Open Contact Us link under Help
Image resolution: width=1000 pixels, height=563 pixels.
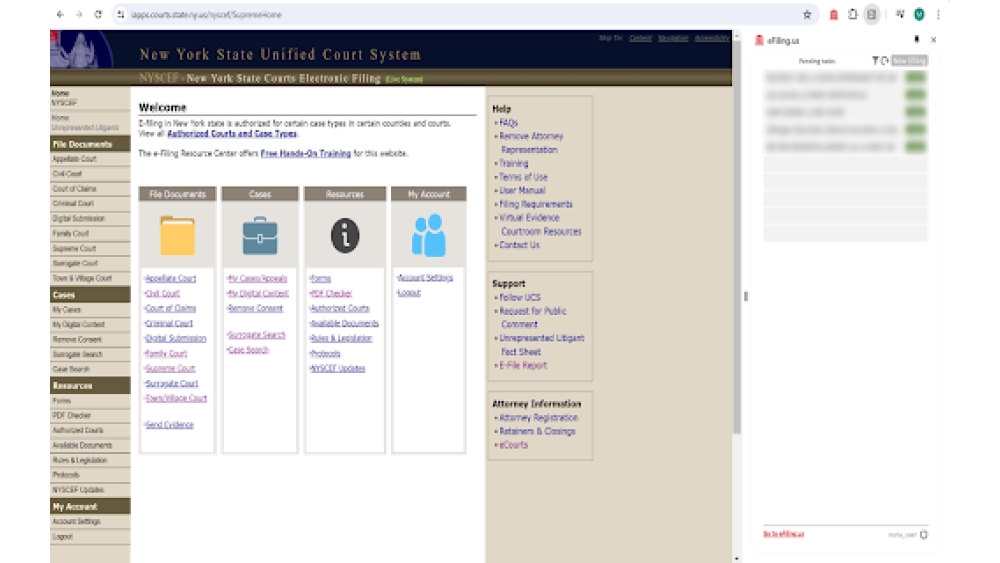(x=519, y=245)
